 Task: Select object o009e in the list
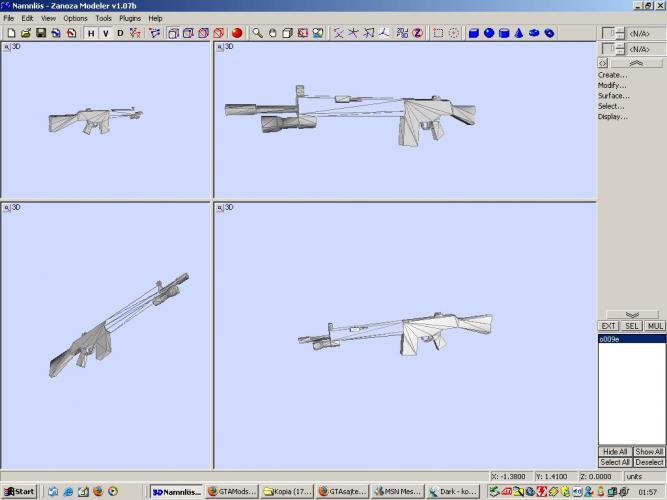tap(610, 339)
